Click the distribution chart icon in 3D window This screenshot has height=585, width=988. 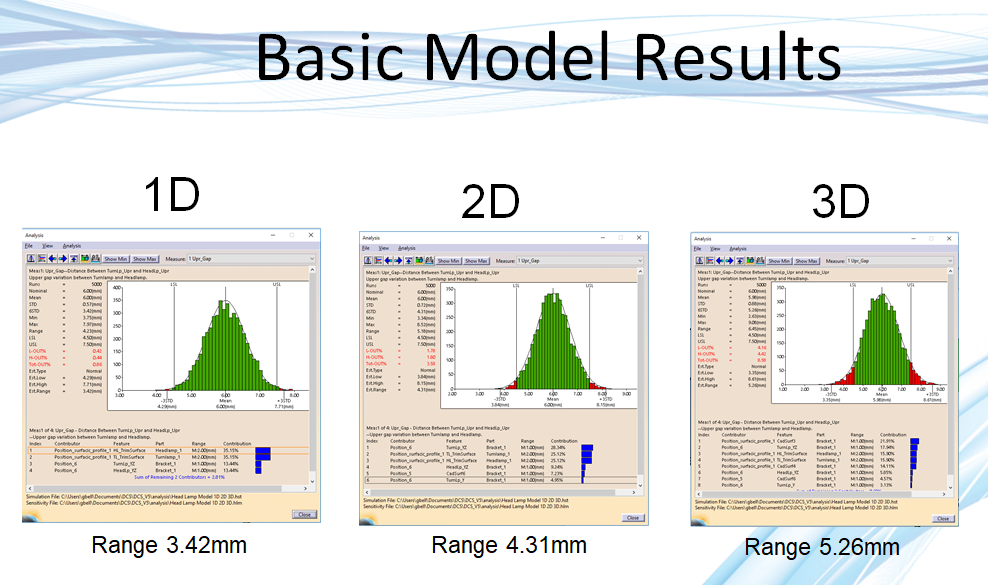coord(701,260)
